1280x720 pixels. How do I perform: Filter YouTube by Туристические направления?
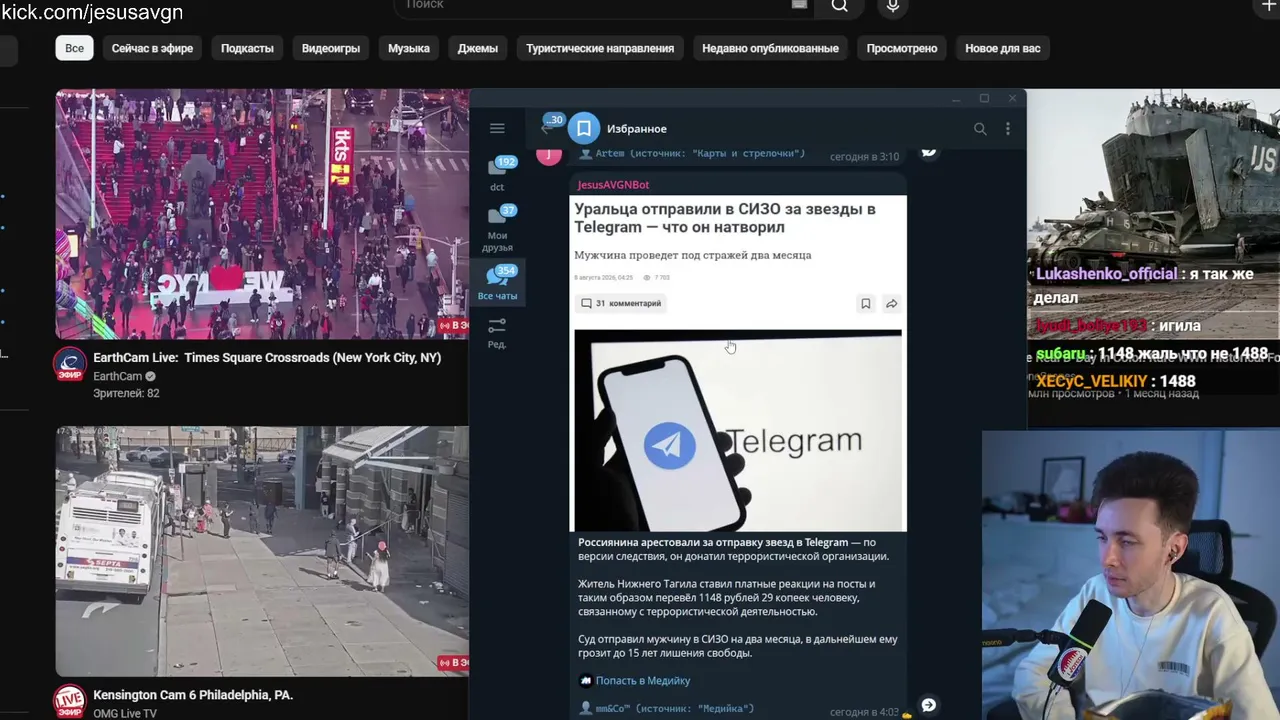pyautogui.click(x=600, y=48)
